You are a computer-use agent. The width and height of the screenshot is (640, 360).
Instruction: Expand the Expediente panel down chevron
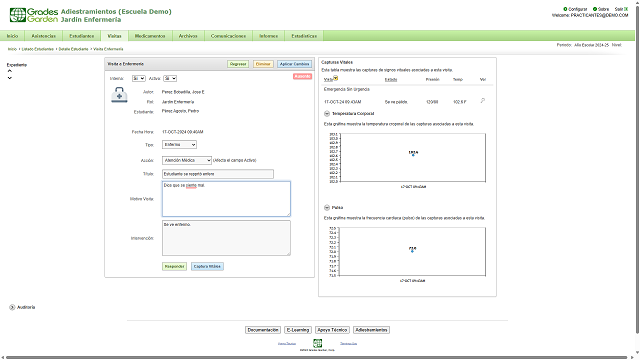pos(9,78)
